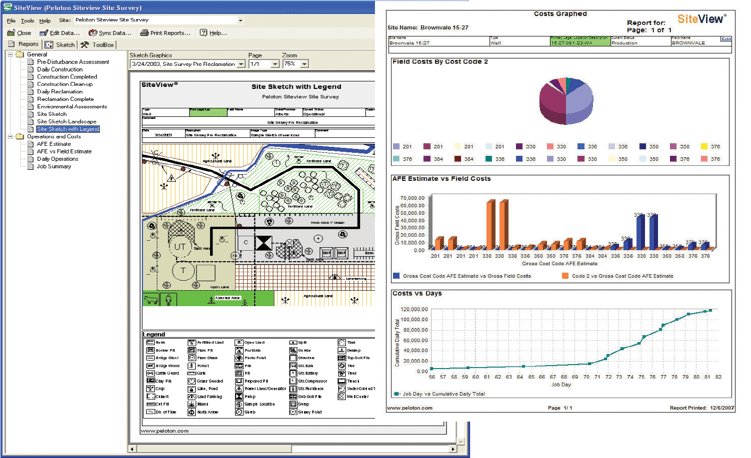The height and width of the screenshot is (458, 751).
Task: Select Site Sketch with Legend report
Action: tap(68, 129)
